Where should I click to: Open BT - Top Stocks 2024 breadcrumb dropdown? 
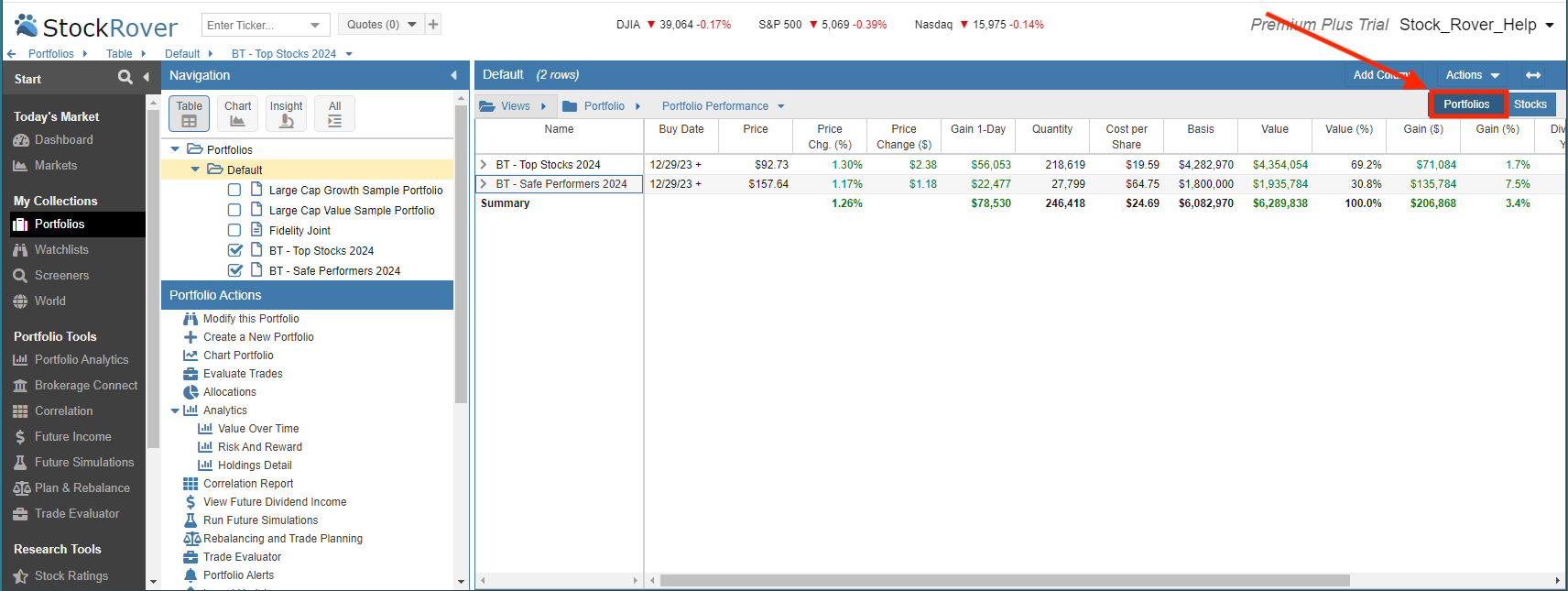[x=349, y=54]
